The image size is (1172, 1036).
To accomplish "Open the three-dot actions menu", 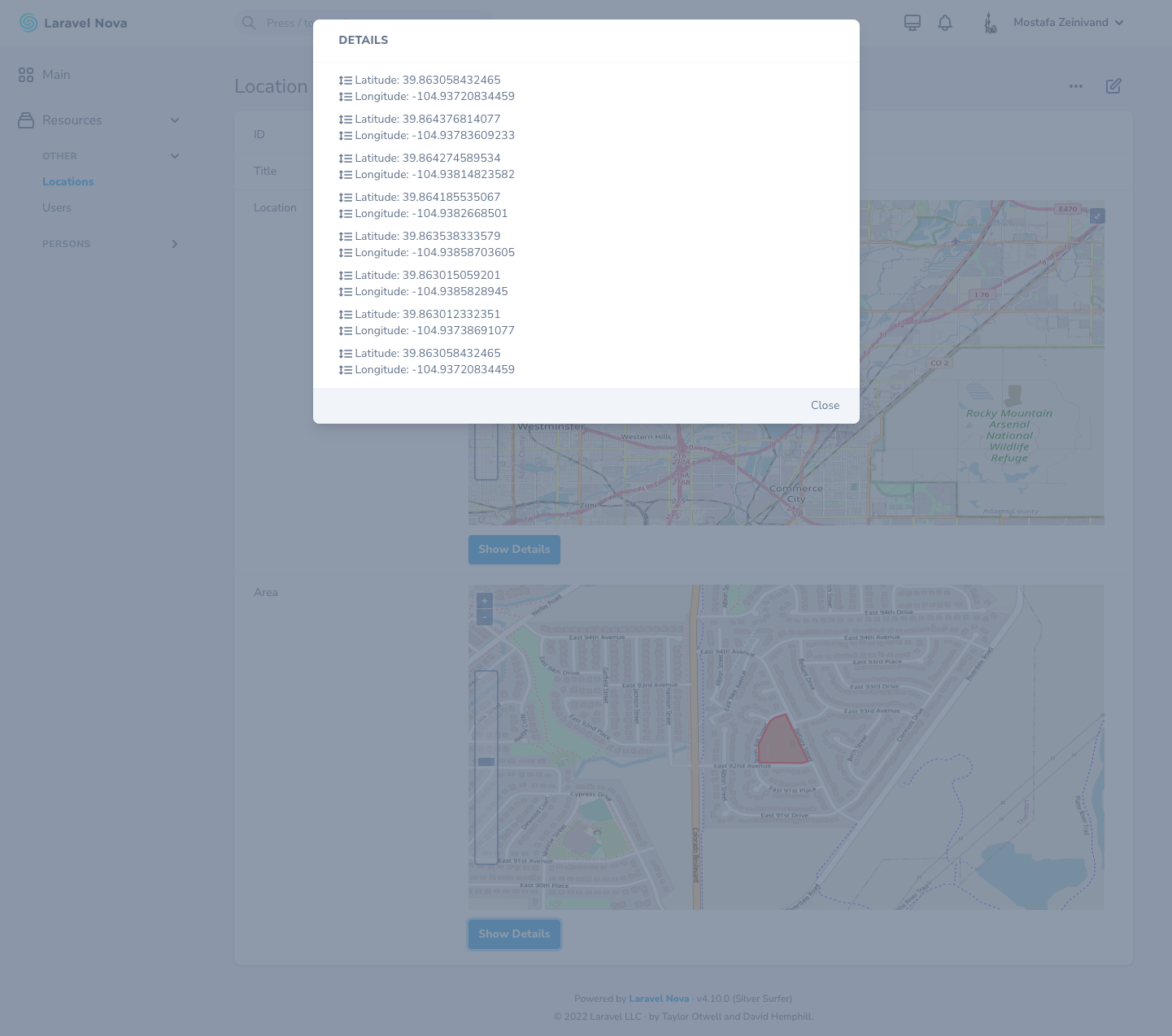I will click(x=1075, y=86).
